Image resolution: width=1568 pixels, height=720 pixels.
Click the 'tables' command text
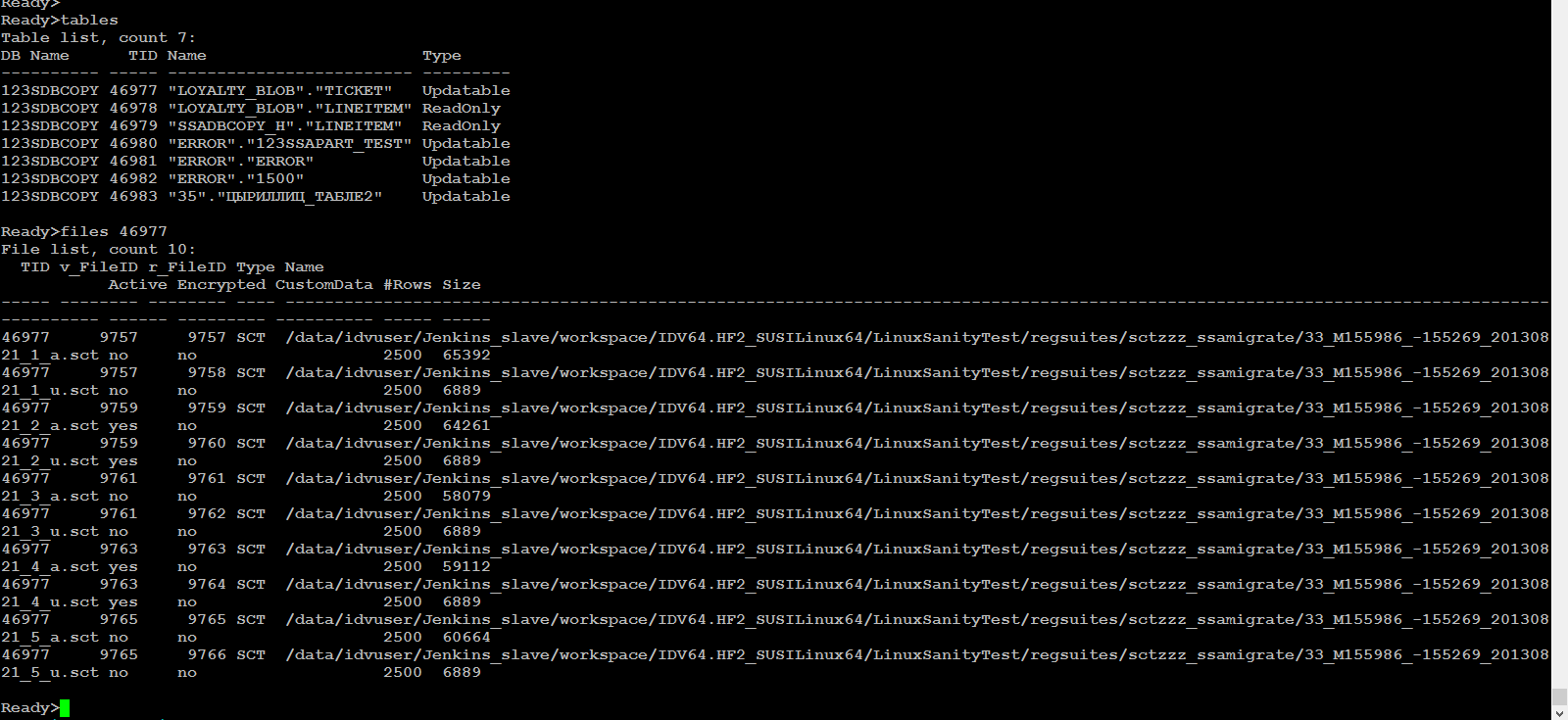pyautogui.click(x=89, y=21)
